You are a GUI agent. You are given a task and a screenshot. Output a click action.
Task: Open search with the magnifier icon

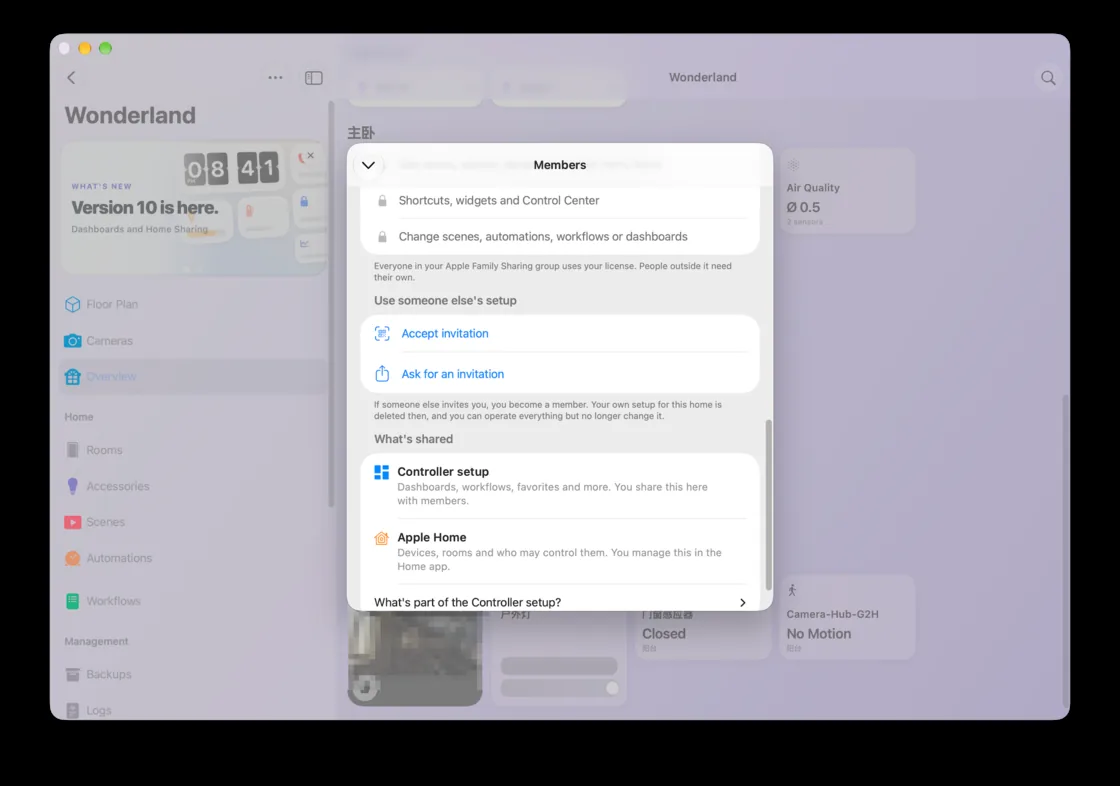coord(1048,78)
